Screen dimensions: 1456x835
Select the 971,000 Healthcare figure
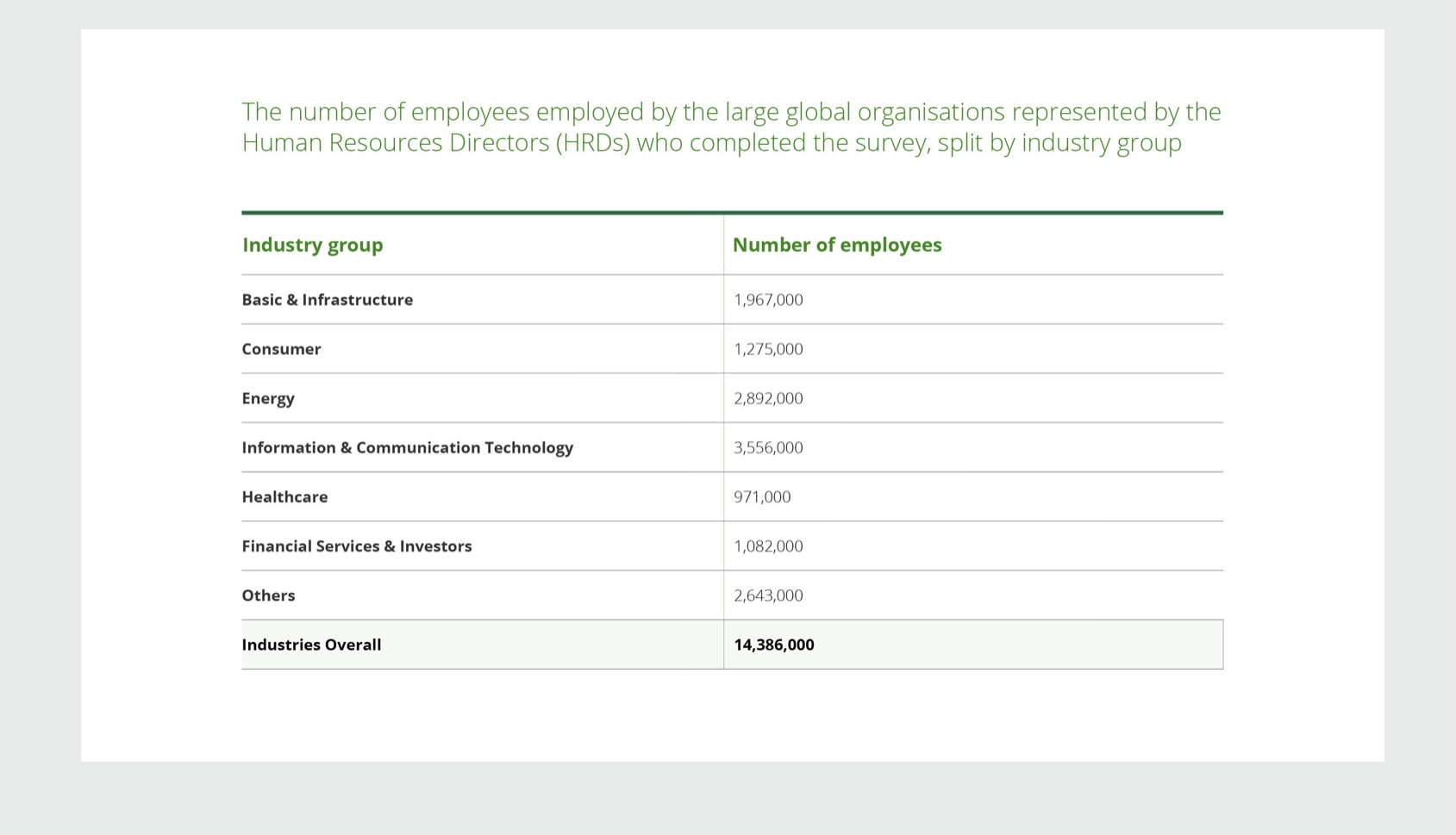click(761, 496)
